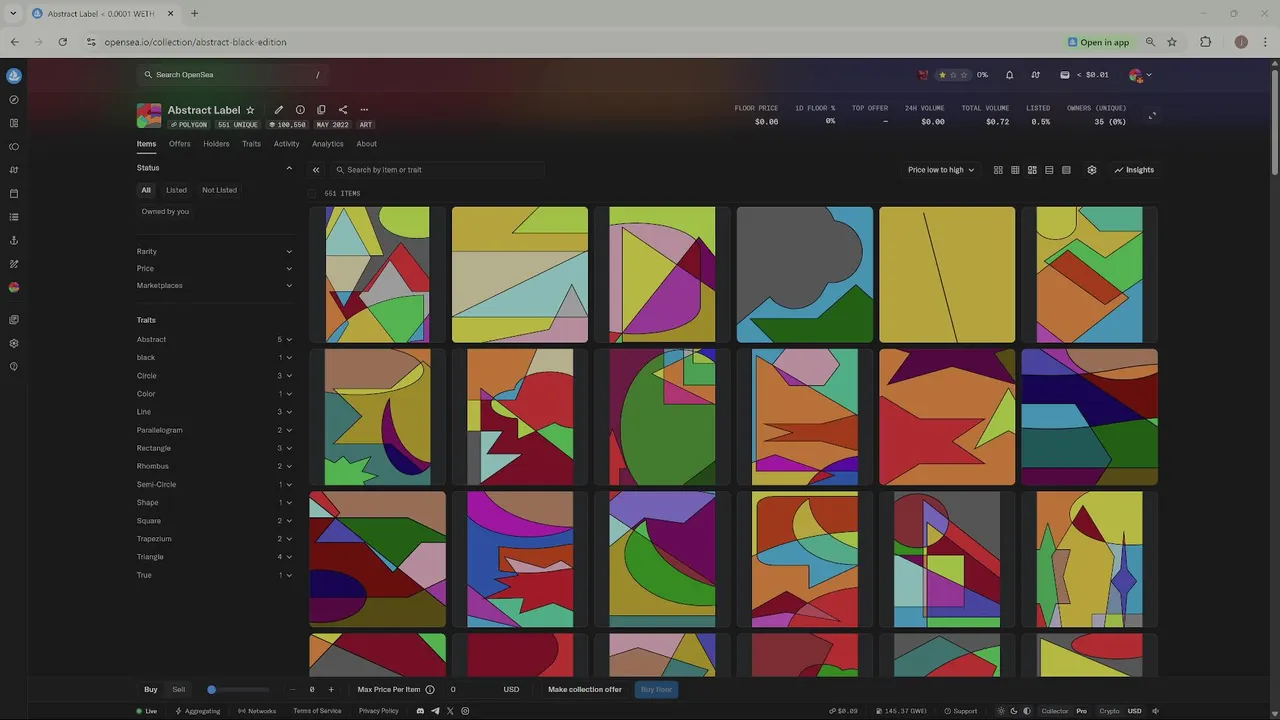Edit collection with the pencil icon
This screenshot has width=1280, height=720.
pyautogui.click(x=278, y=110)
